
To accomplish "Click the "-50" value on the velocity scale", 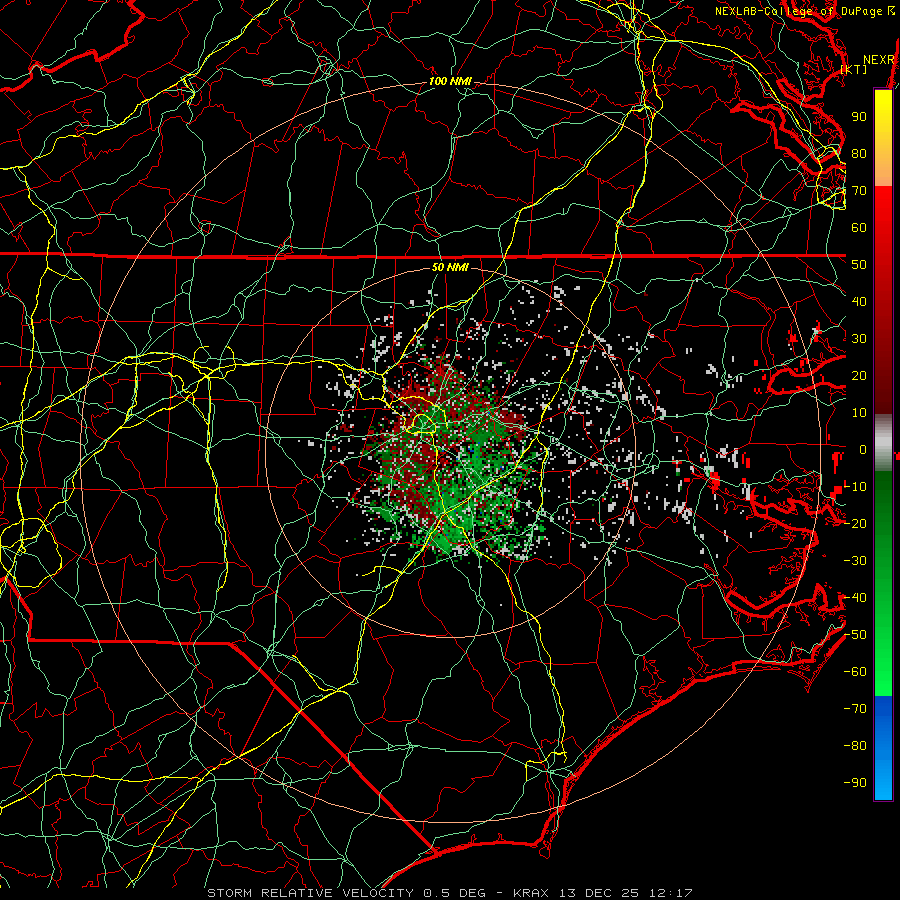I will (855, 635).
